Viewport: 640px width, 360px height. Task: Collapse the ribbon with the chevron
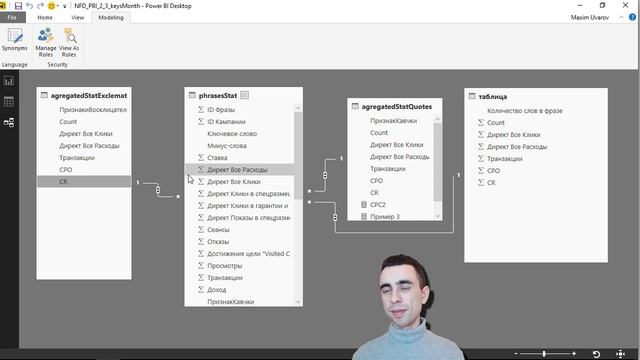click(x=621, y=17)
